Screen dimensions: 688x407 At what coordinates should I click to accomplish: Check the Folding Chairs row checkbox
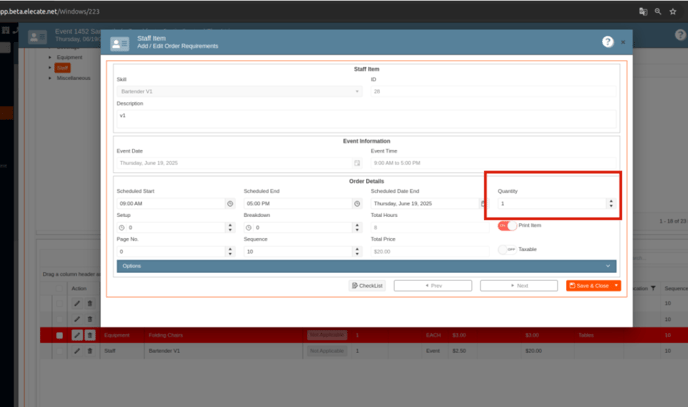coord(59,335)
